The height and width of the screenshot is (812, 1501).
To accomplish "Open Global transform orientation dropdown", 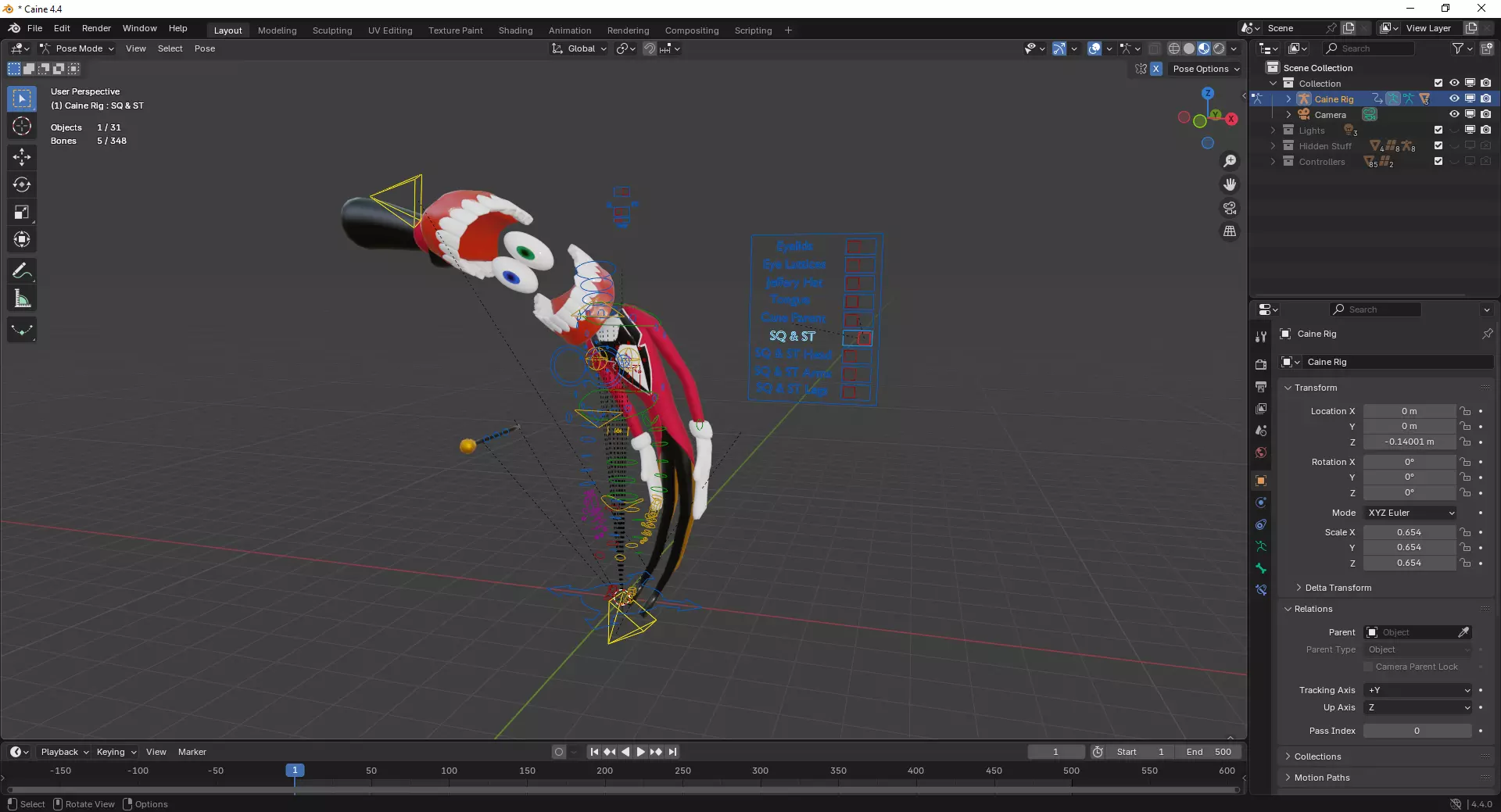I will (579, 48).
